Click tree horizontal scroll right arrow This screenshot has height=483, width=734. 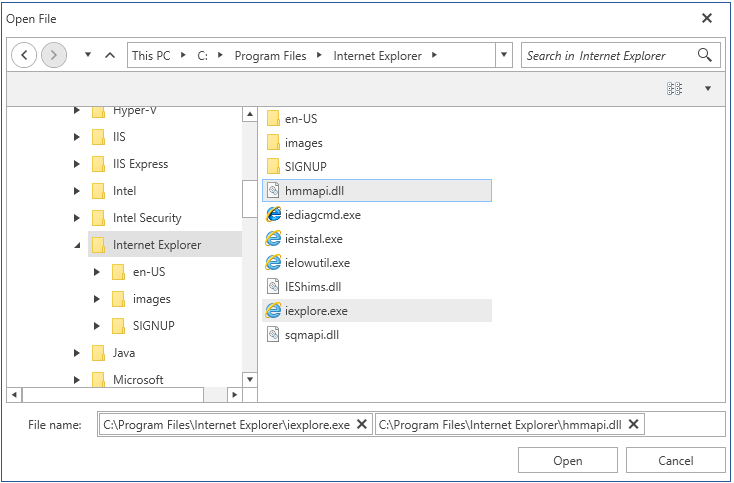pos(235,395)
